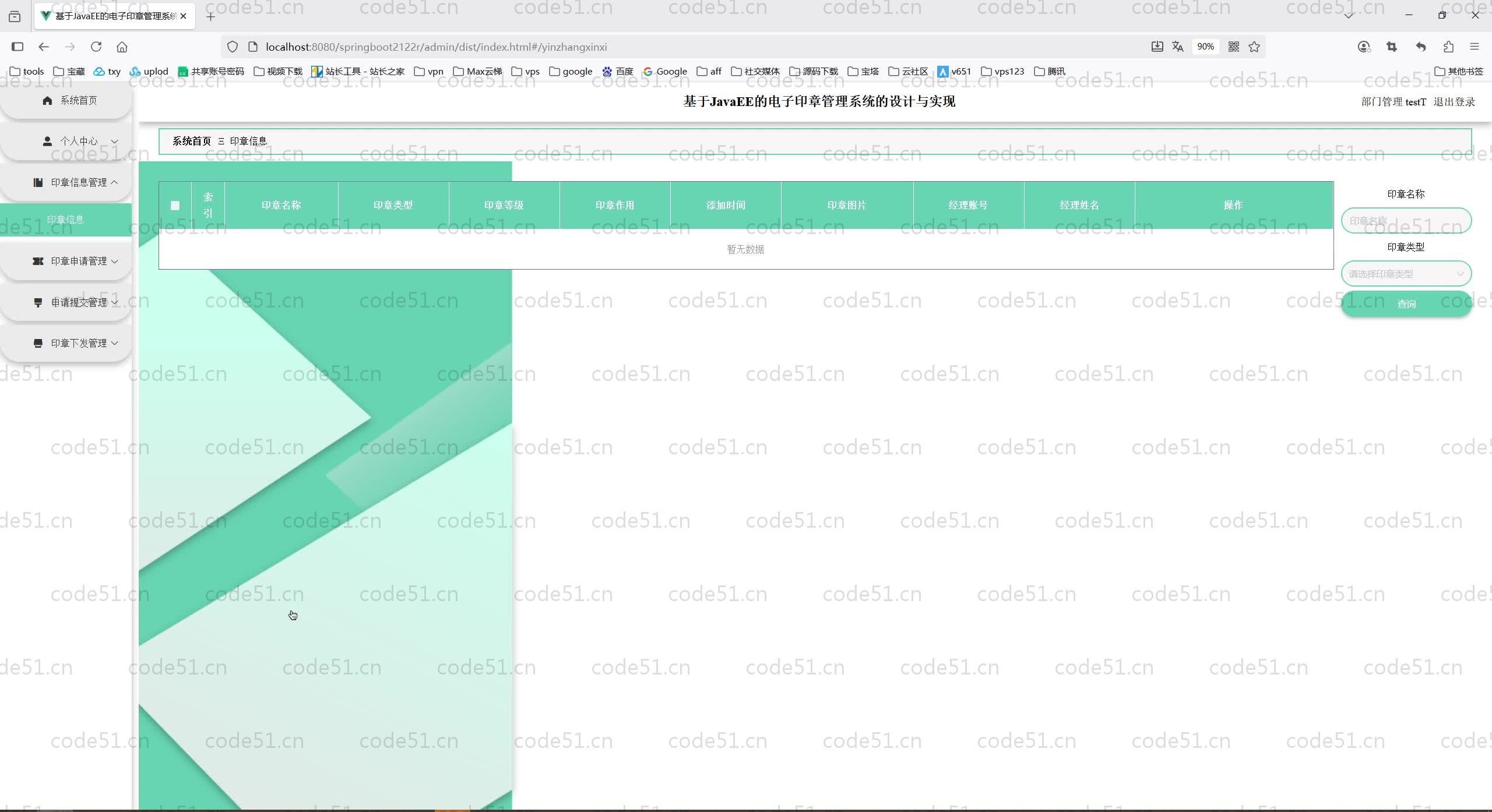Click the 退出登录 logout link
Image resolution: width=1492 pixels, height=812 pixels.
pos(1454,102)
